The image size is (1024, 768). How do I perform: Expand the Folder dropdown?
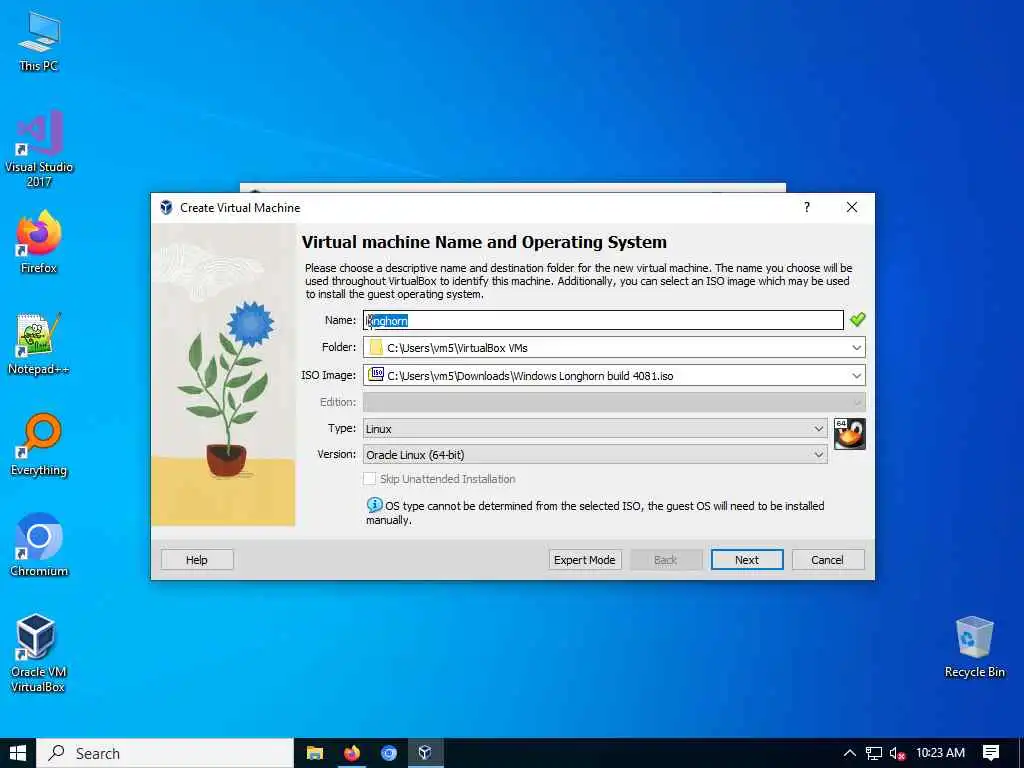pyautogui.click(x=856, y=347)
